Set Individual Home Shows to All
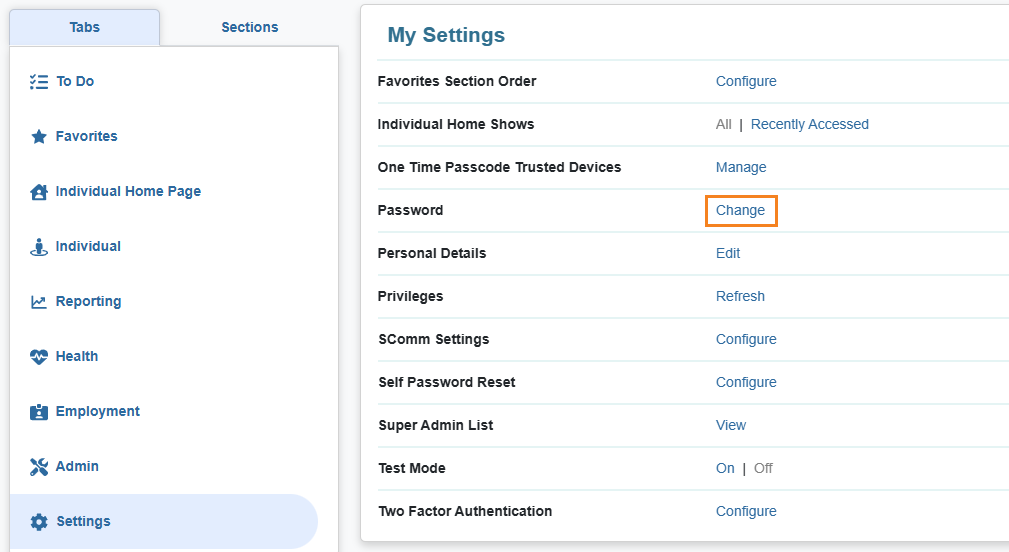This screenshot has width=1009, height=552. click(x=724, y=124)
